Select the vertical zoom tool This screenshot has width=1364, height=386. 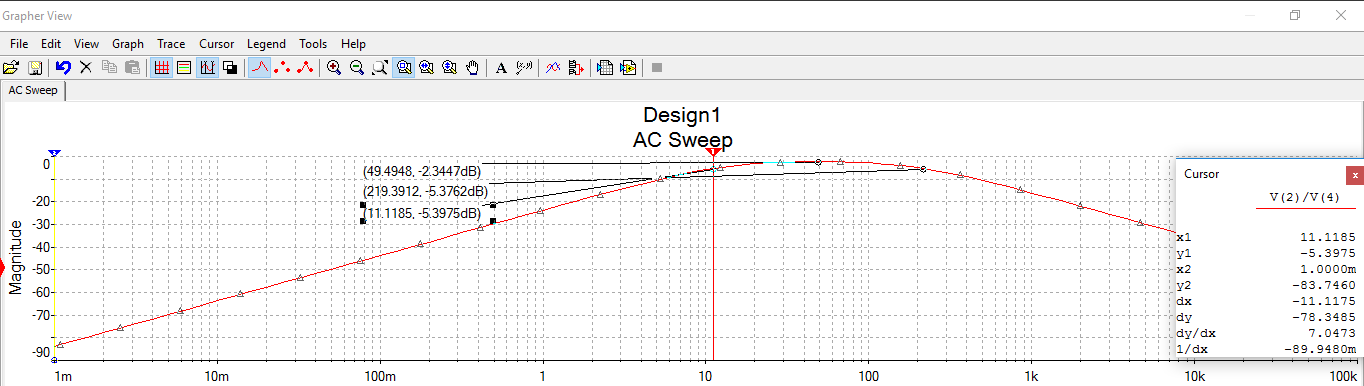tap(450, 68)
